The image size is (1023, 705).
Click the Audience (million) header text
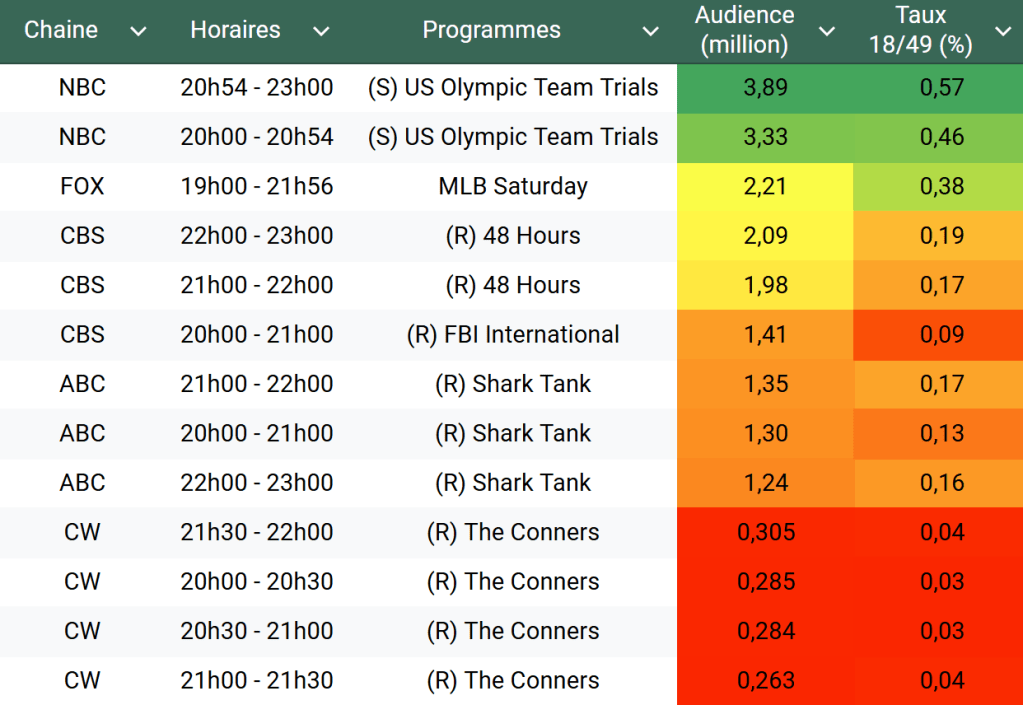coord(744,31)
